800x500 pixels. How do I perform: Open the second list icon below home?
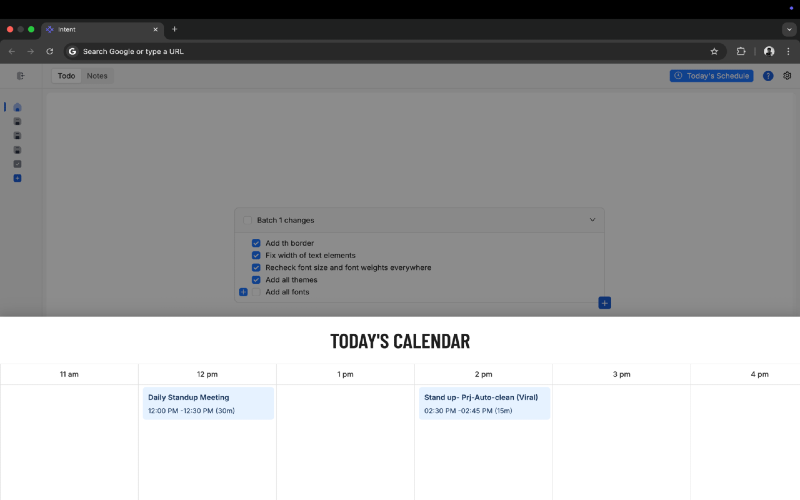[17, 136]
